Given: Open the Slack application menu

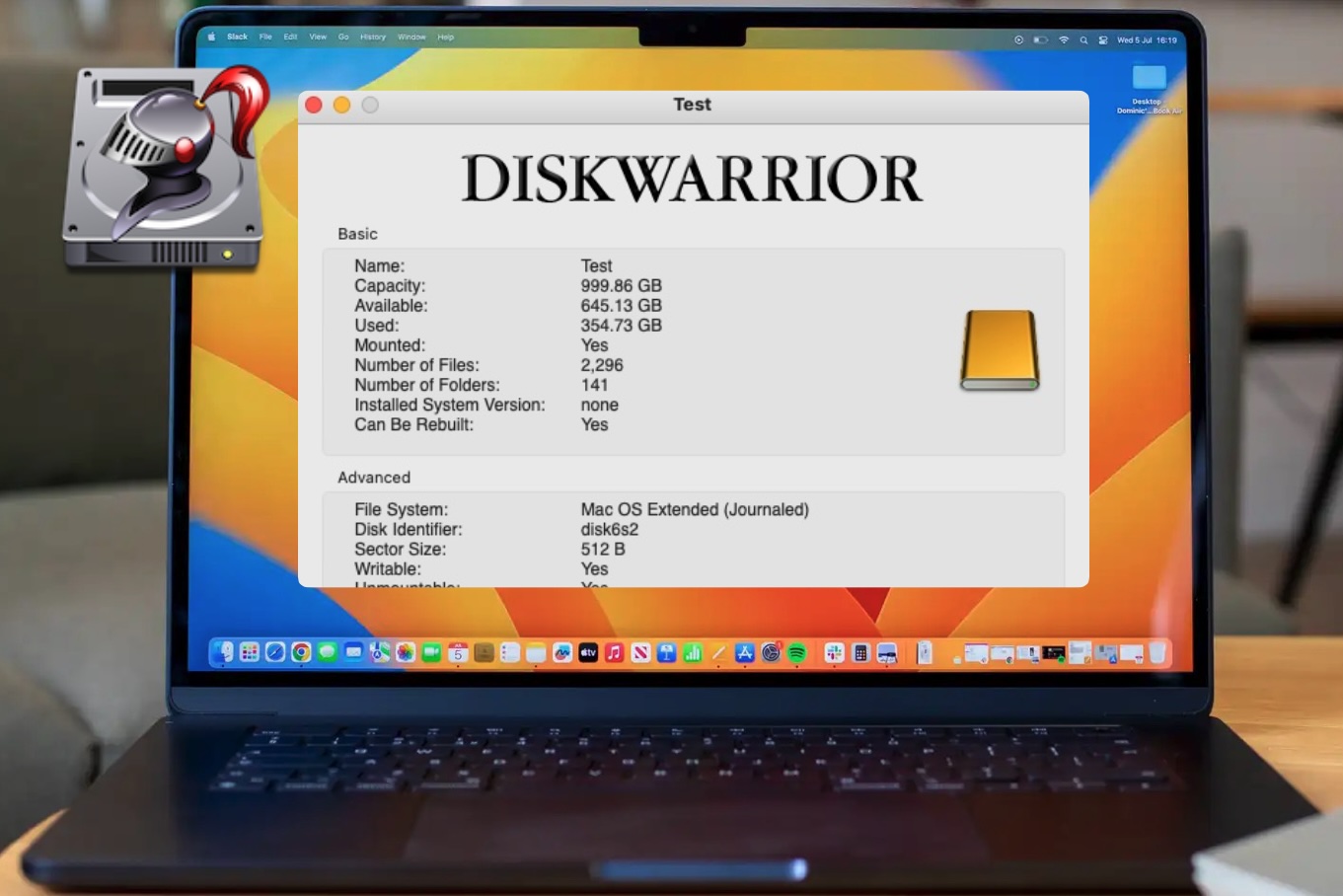Looking at the screenshot, I should [237, 37].
